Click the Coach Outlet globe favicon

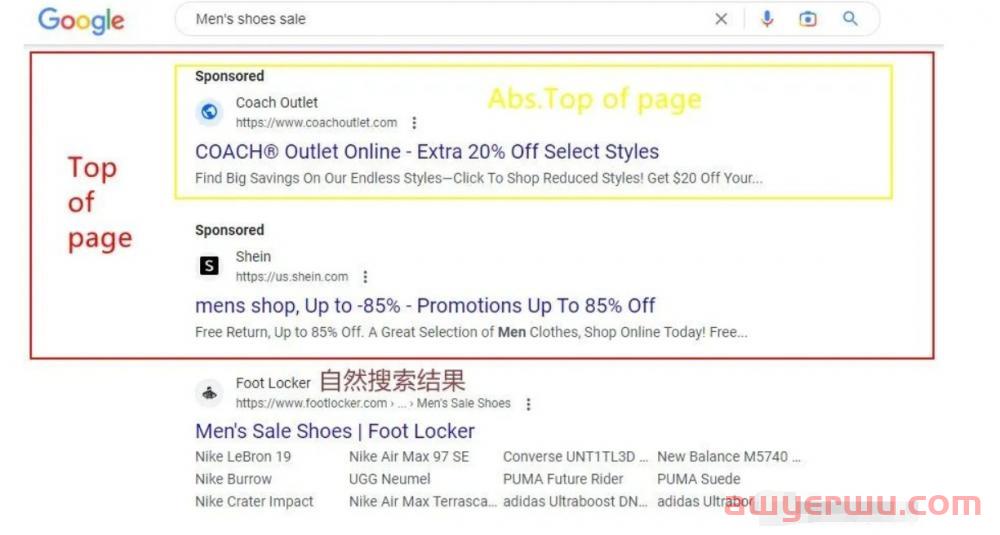click(x=209, y=112)
